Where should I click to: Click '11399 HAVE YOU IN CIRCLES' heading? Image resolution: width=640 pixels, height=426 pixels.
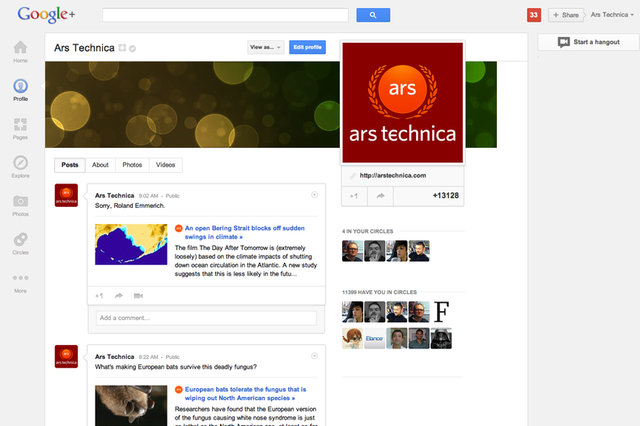(x=379, y=292)
